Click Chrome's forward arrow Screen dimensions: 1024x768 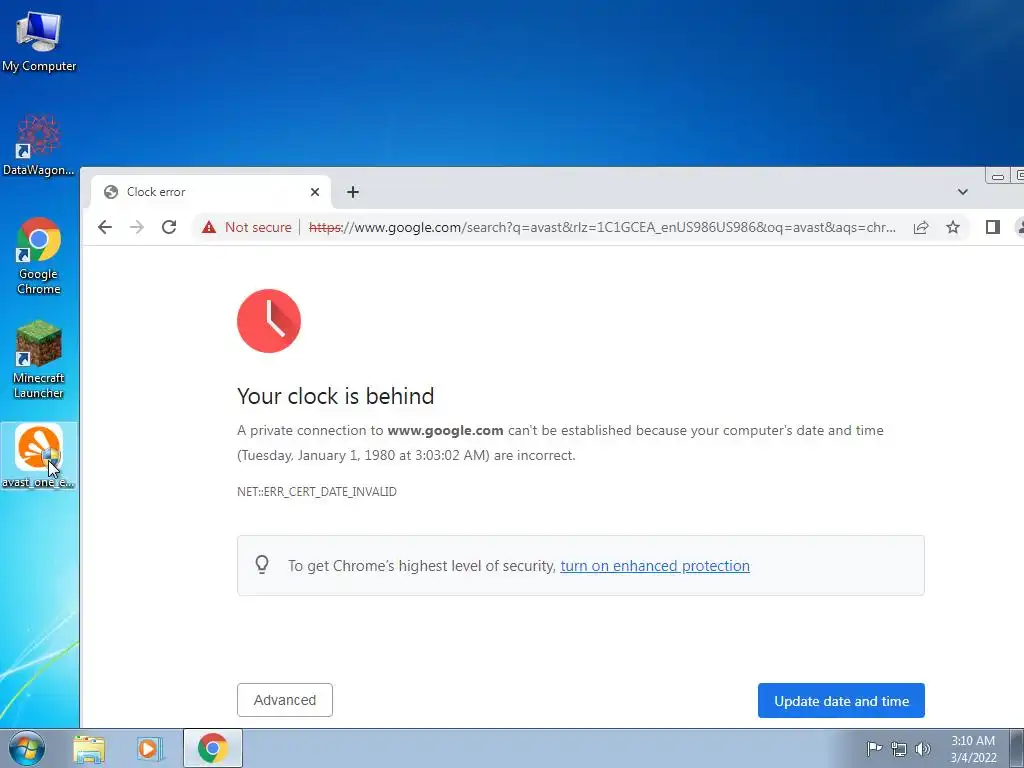click(137, 227)
